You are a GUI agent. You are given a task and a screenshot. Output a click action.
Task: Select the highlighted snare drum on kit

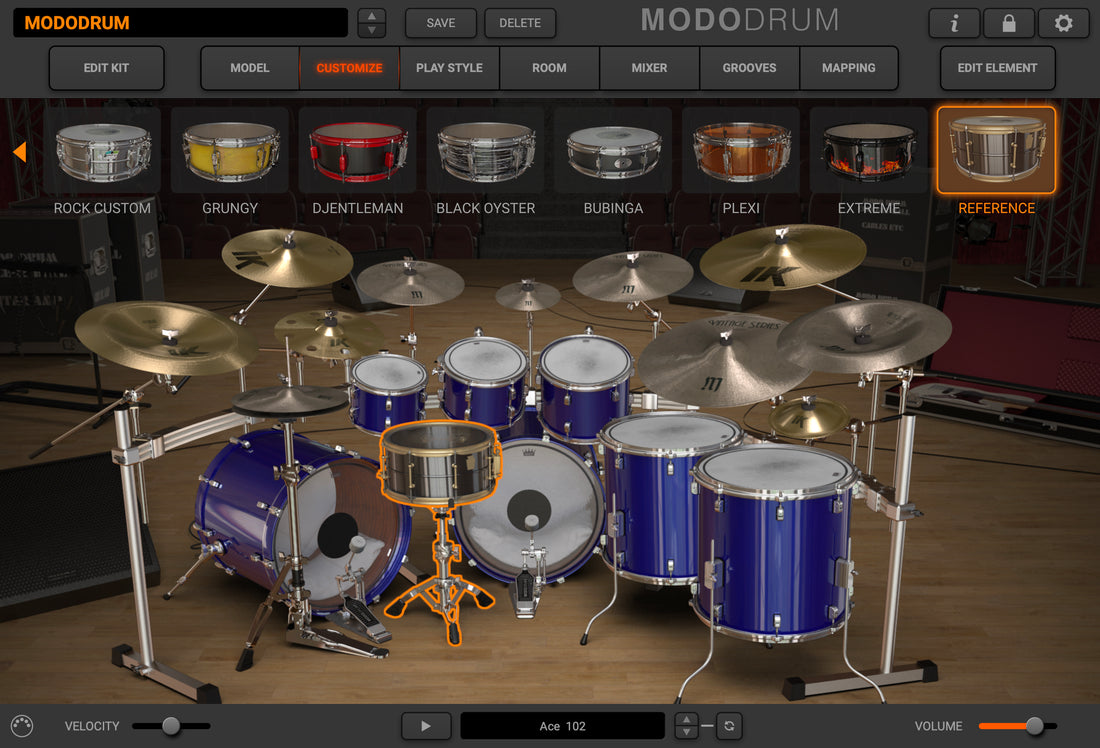[x=440, y=463]
